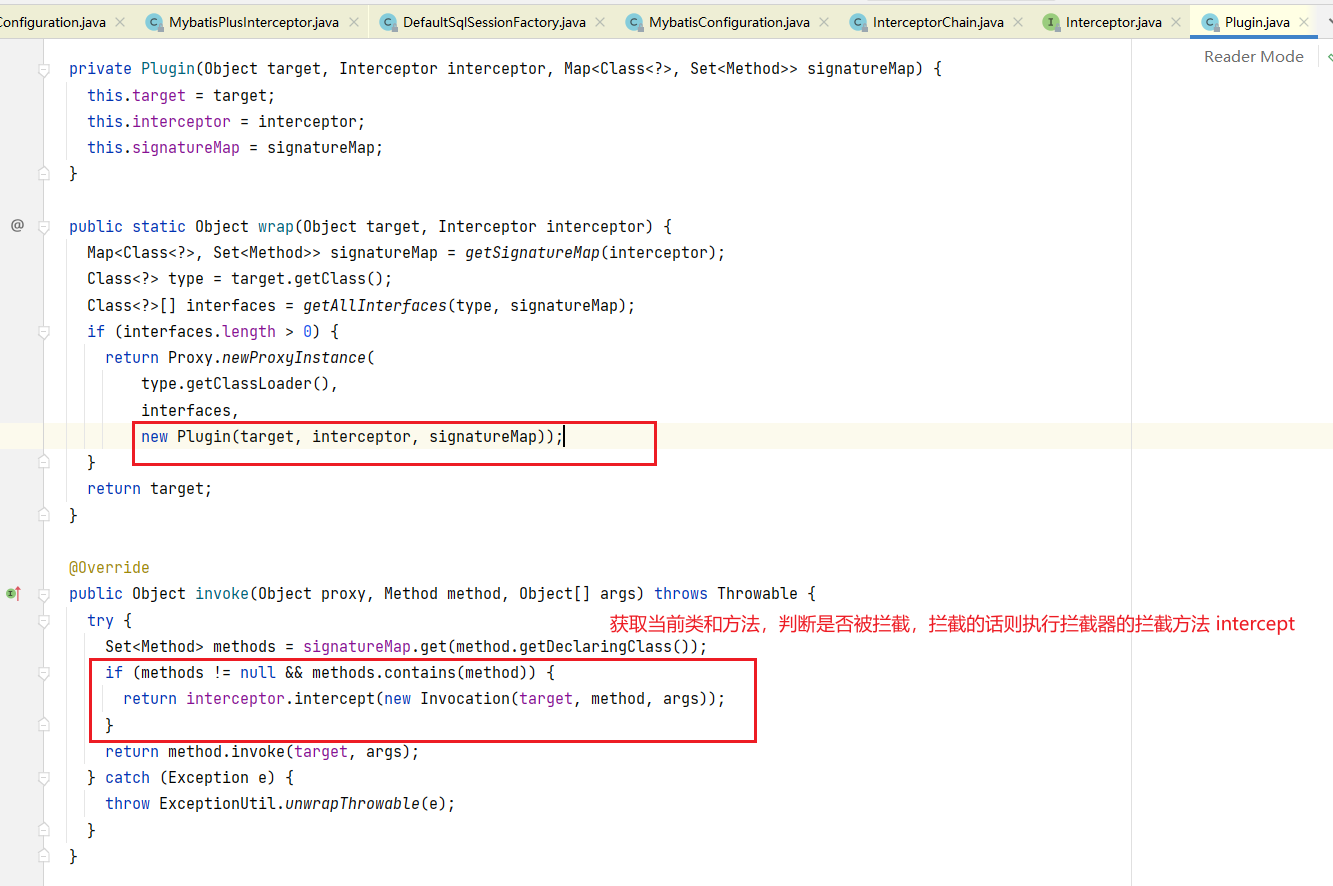Fold the if (interfaces.length > 0) block
Screen dimensions: 1333x886
pyautogui.click(x=43, y=331)
